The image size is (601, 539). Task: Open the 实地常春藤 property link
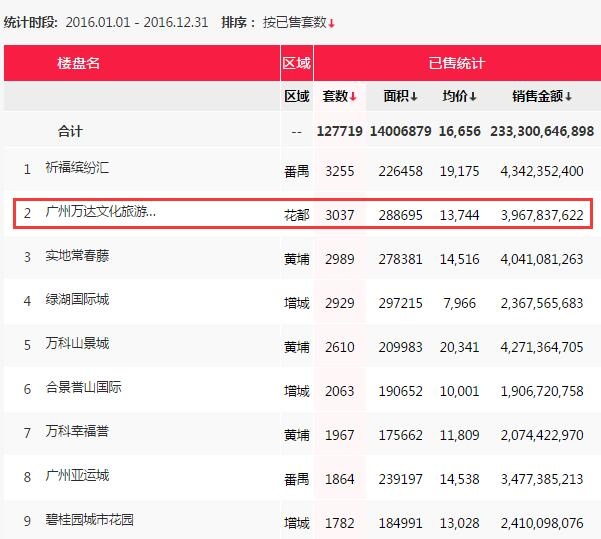click(77, 256)
